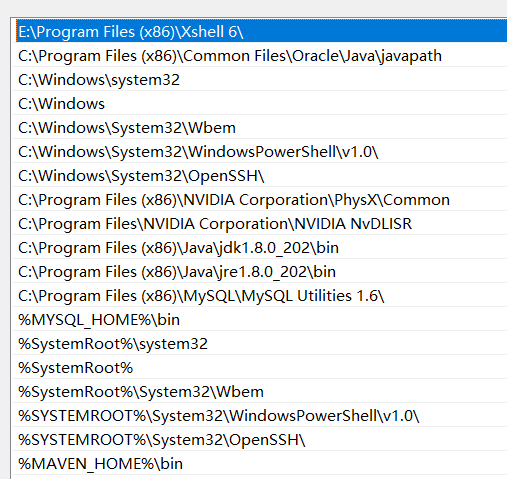Click the C:\Windows\system32 row

click(260, 80)
